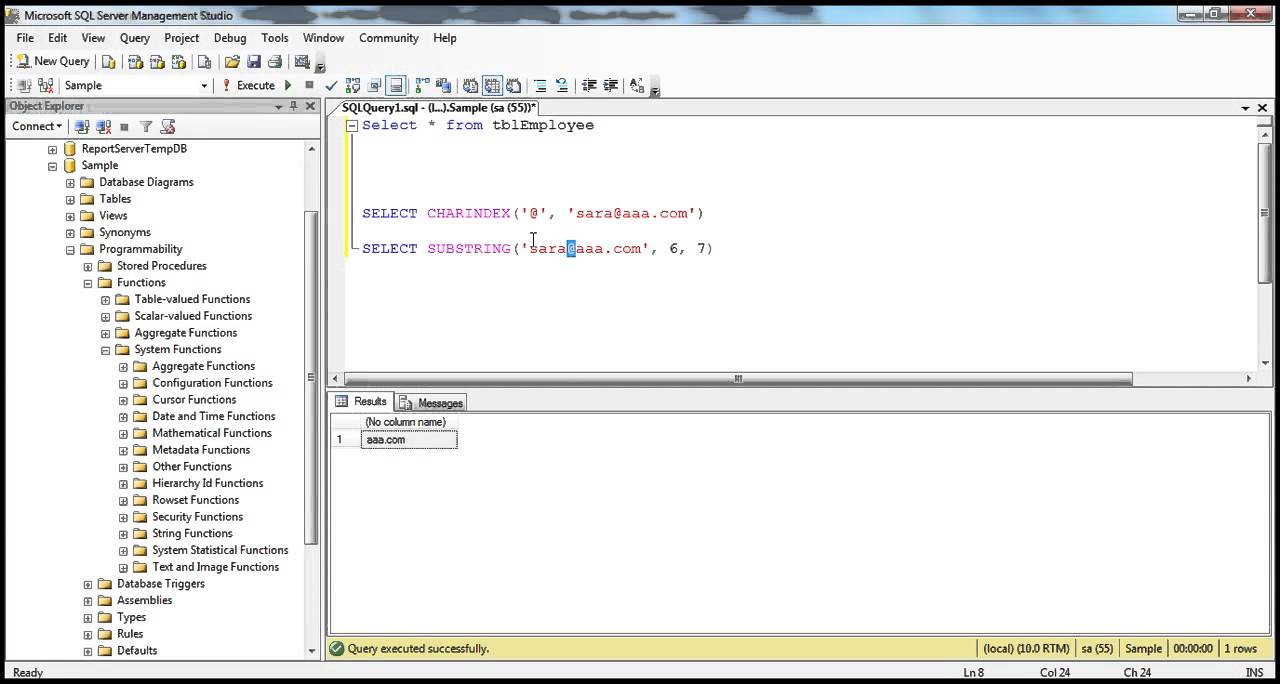Click the Debug green arrow icon
This screenshot has width=1280, height=684.
[289, 86]
